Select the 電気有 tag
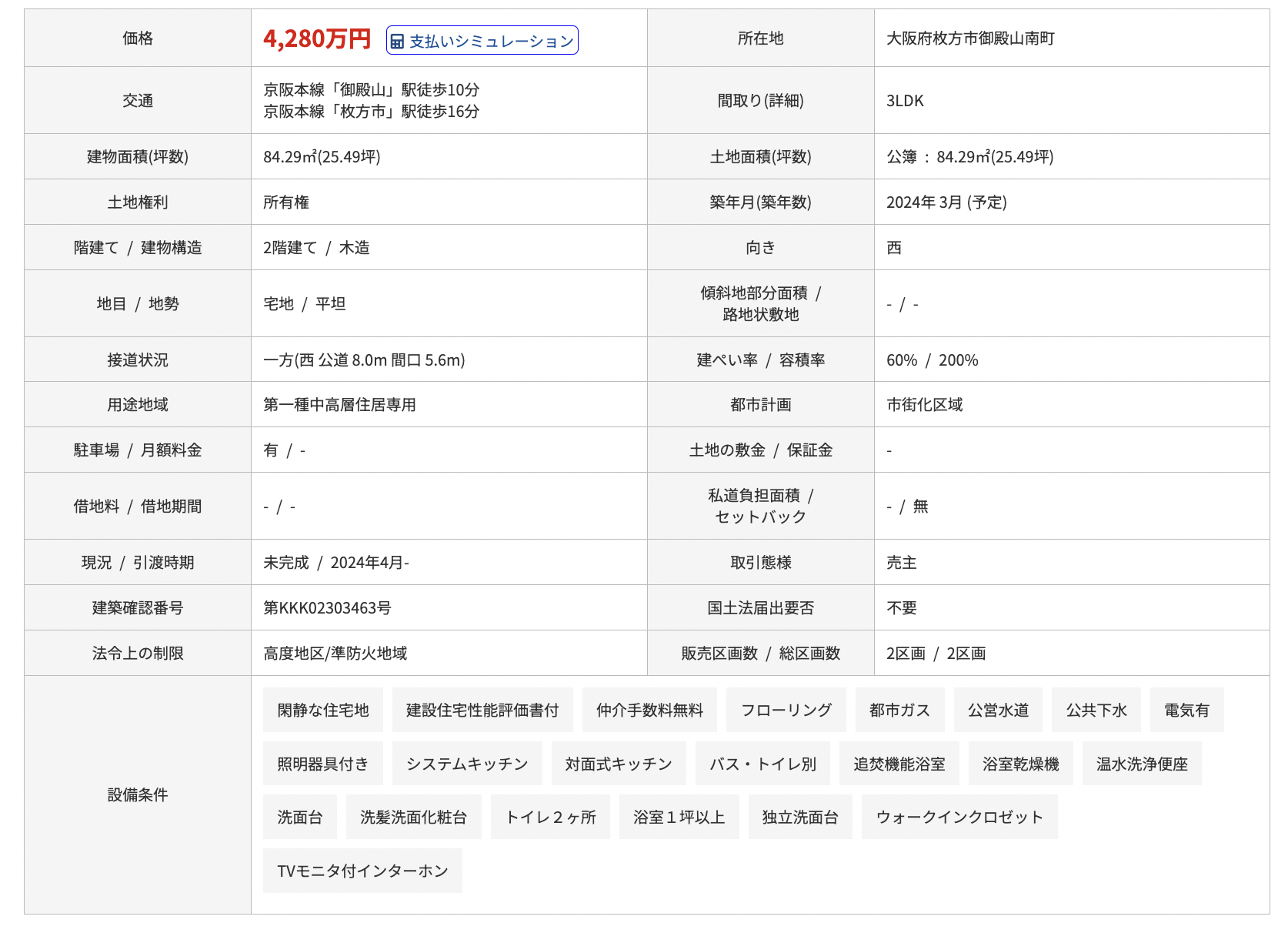Image resolution: width=1288 pixels, height=933 pixels. 1186,710
